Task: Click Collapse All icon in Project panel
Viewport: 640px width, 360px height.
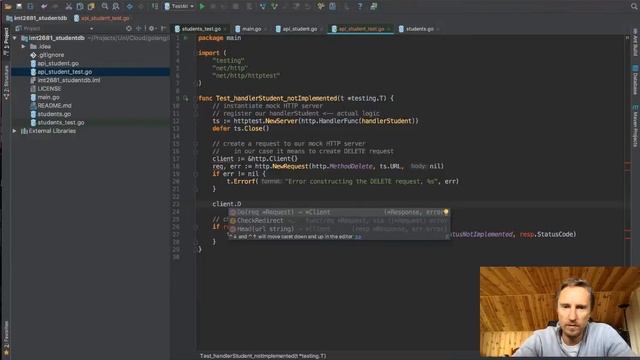Action: [x=138, y=29]
